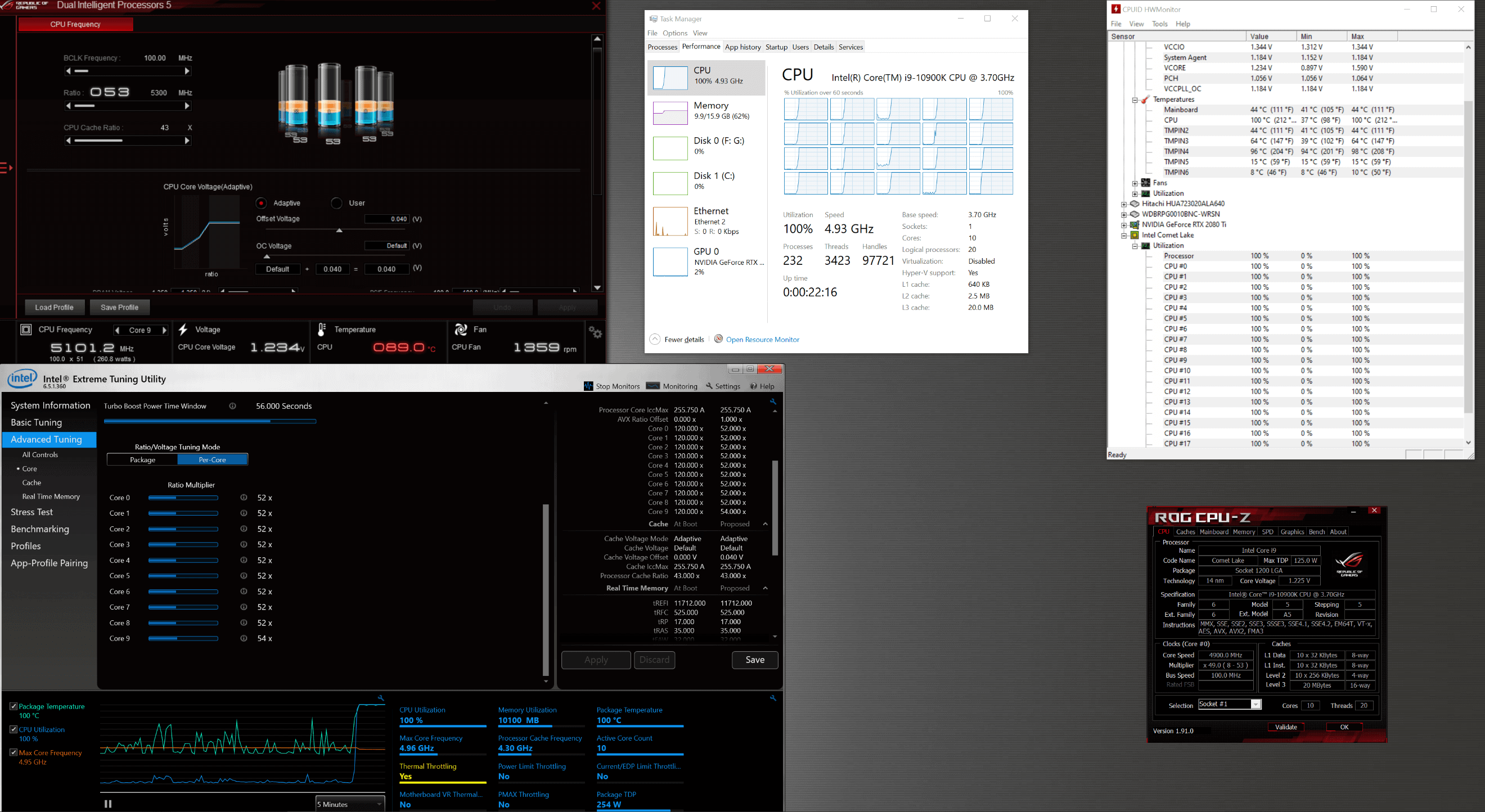This screenshot has width=1485, height=812.
Task: Click the Open Resource Monitor link
Action: point(762,340)
